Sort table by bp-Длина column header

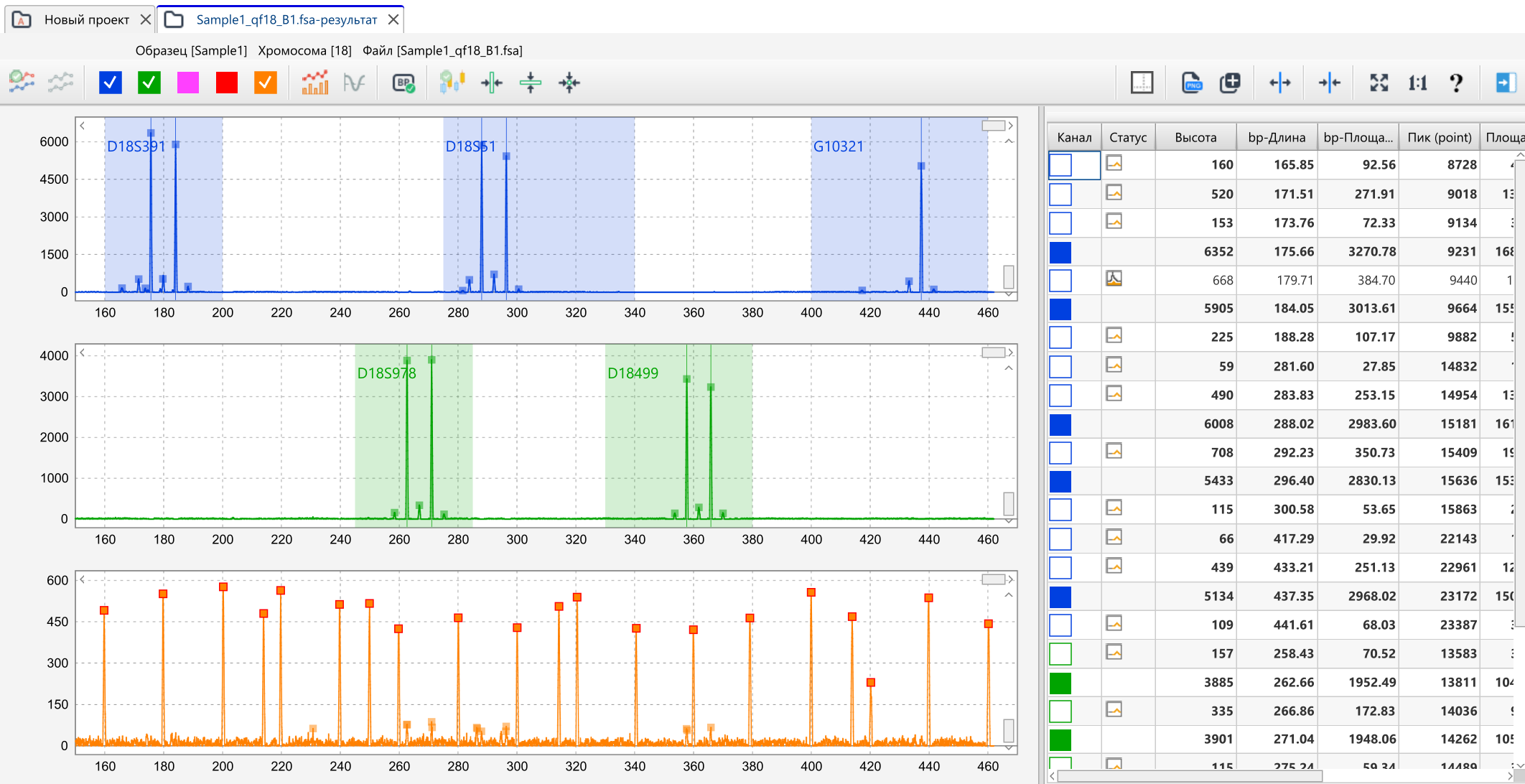click(x=1277, y=137)
